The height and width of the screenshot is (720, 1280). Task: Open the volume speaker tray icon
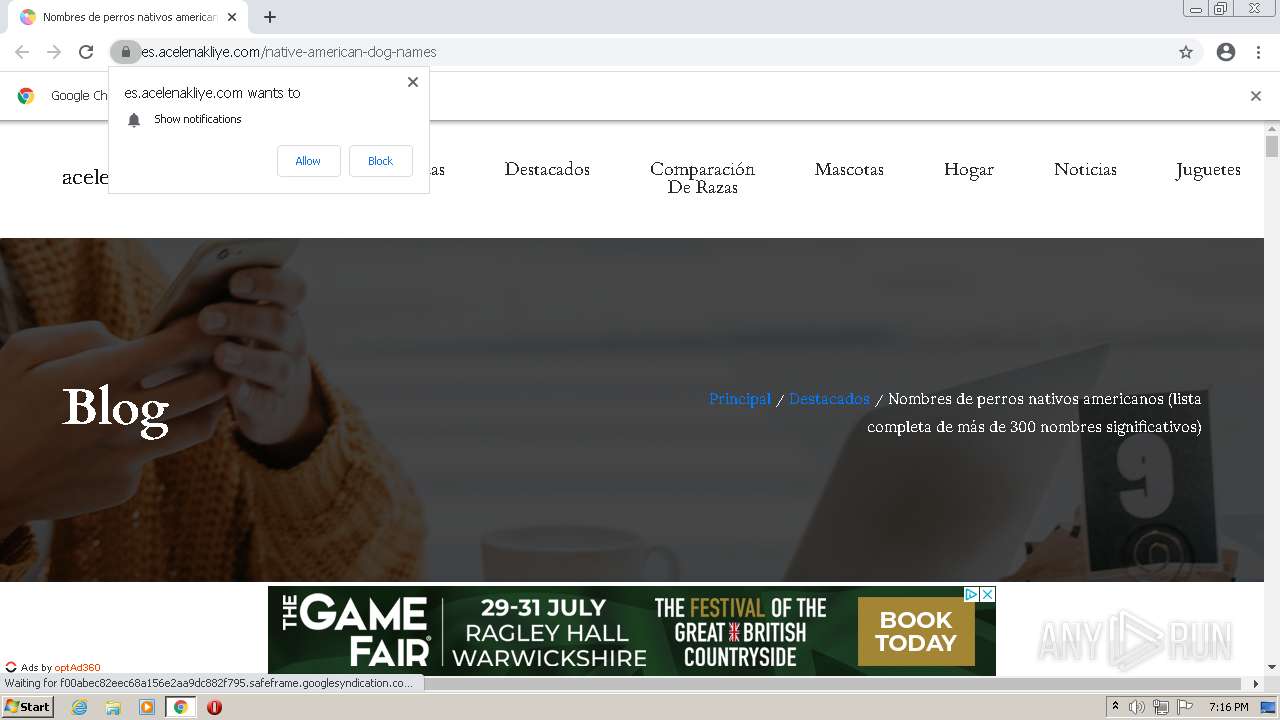1137,707
